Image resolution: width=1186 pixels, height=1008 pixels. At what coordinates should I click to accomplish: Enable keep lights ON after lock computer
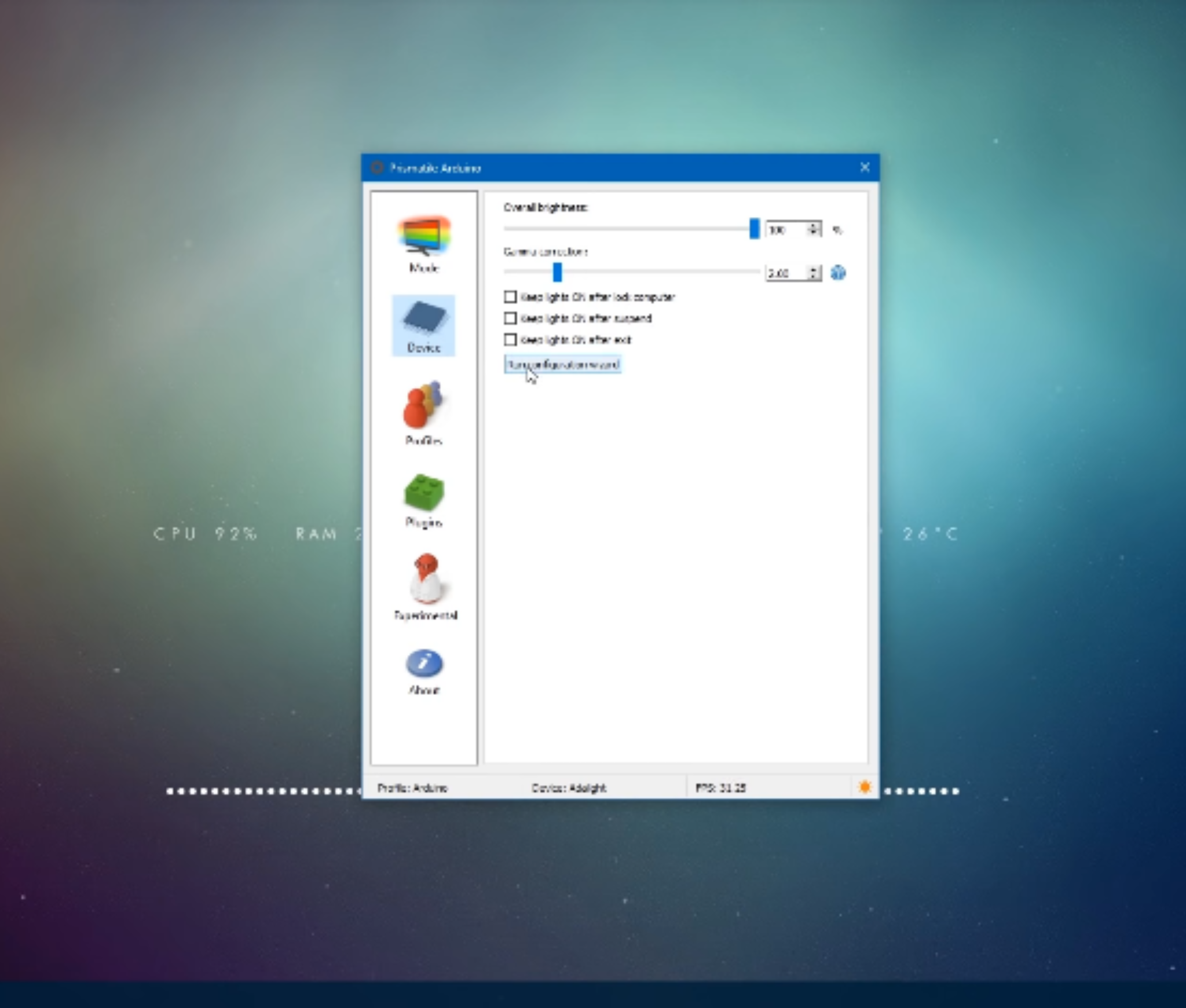click(510, 297)
